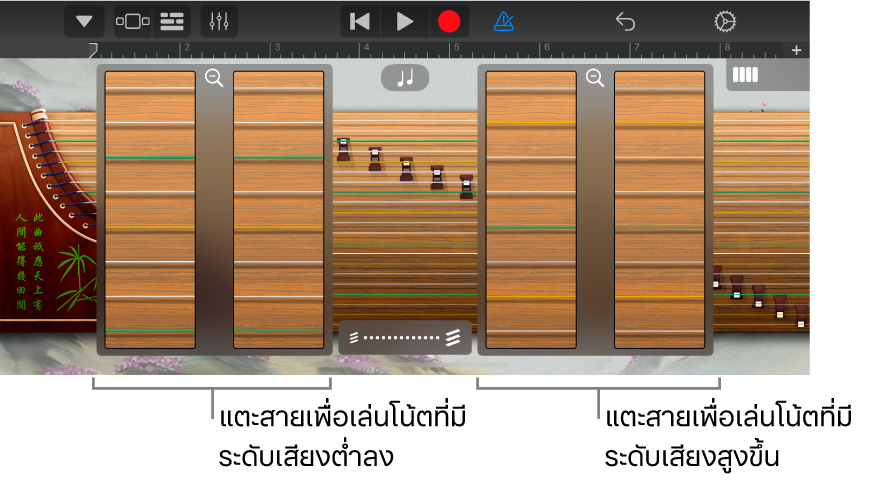Zoom out the right string zone
Image resolution: width=875 pixels, height=484 pixels.
[x=595, y=78]
